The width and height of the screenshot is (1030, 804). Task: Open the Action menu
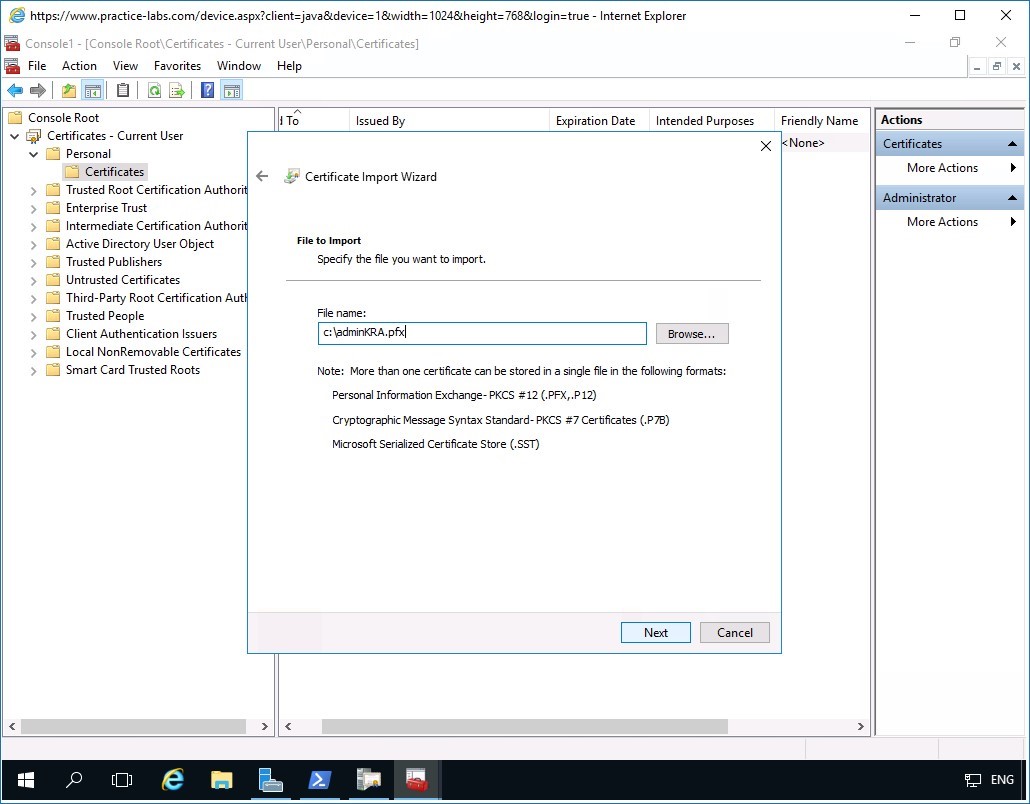[79, 66]
